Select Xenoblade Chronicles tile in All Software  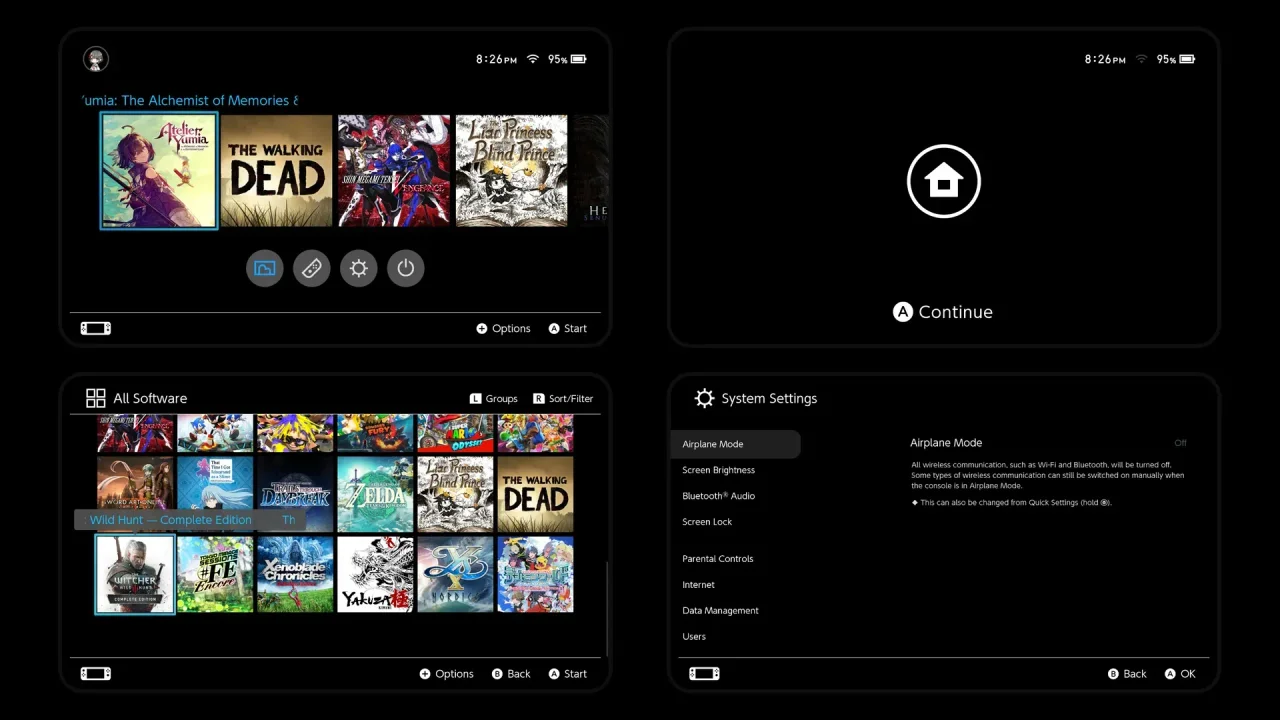pos(295,574)
